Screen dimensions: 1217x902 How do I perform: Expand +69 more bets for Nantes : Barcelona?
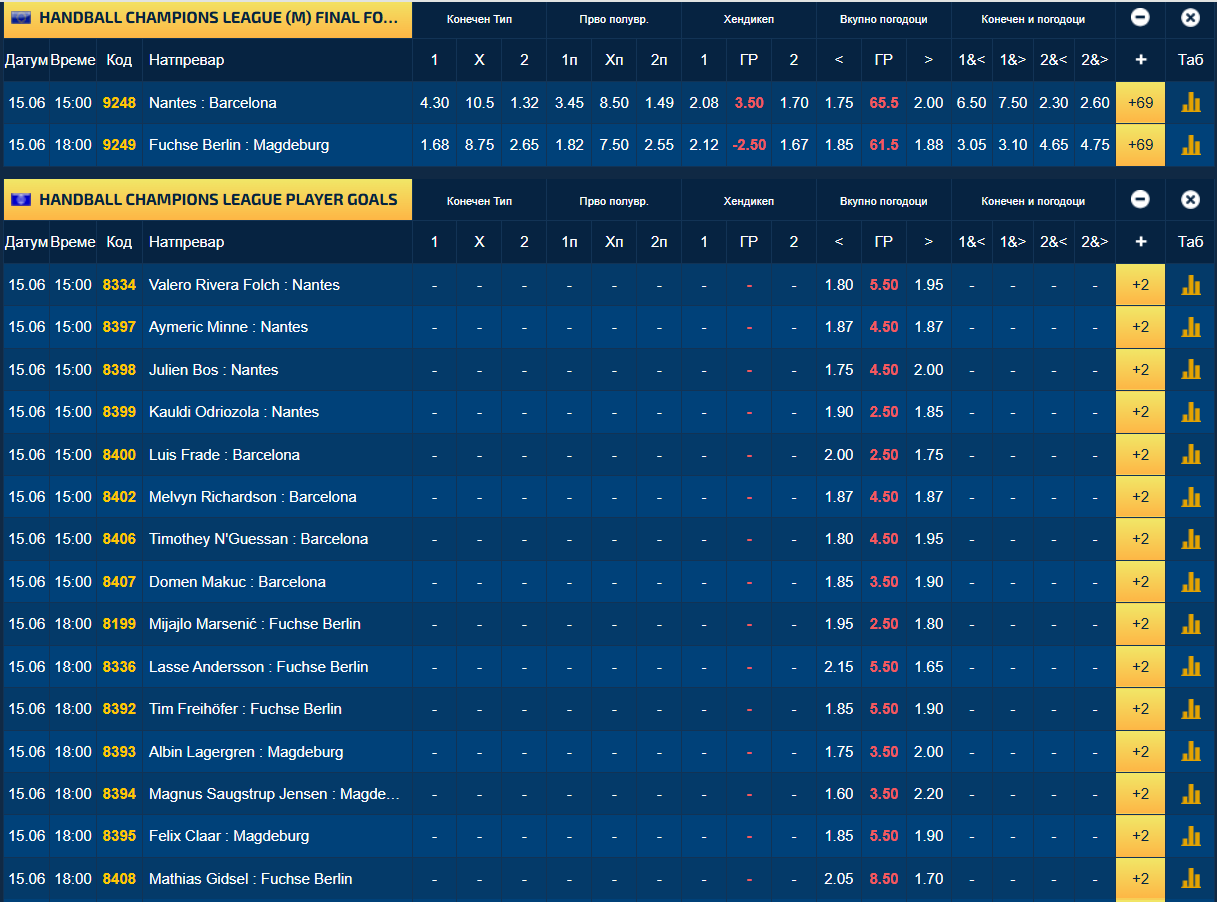(x=1140, y=103)
